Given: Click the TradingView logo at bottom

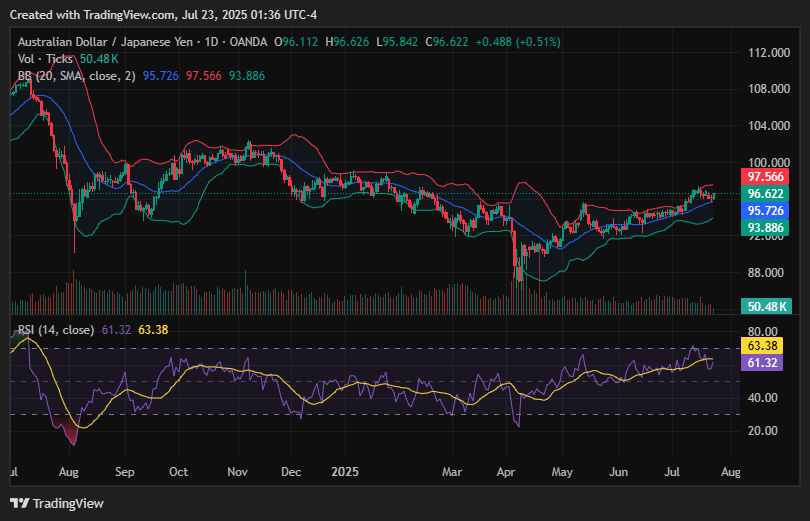Looking at the screenshot, I should click(57, 503).
